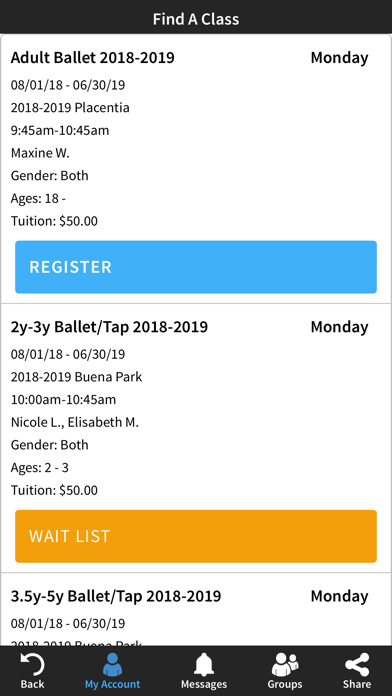This screenshot has height=696, width=392.
Task: Select the Messages tab label
Action: tap(204, 684)
